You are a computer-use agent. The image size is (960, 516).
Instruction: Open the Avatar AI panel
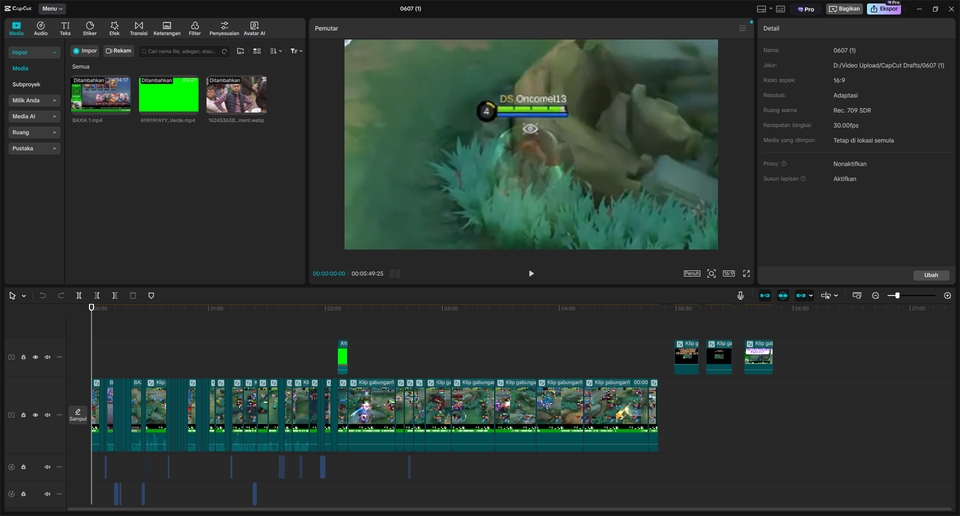(254, 28)
